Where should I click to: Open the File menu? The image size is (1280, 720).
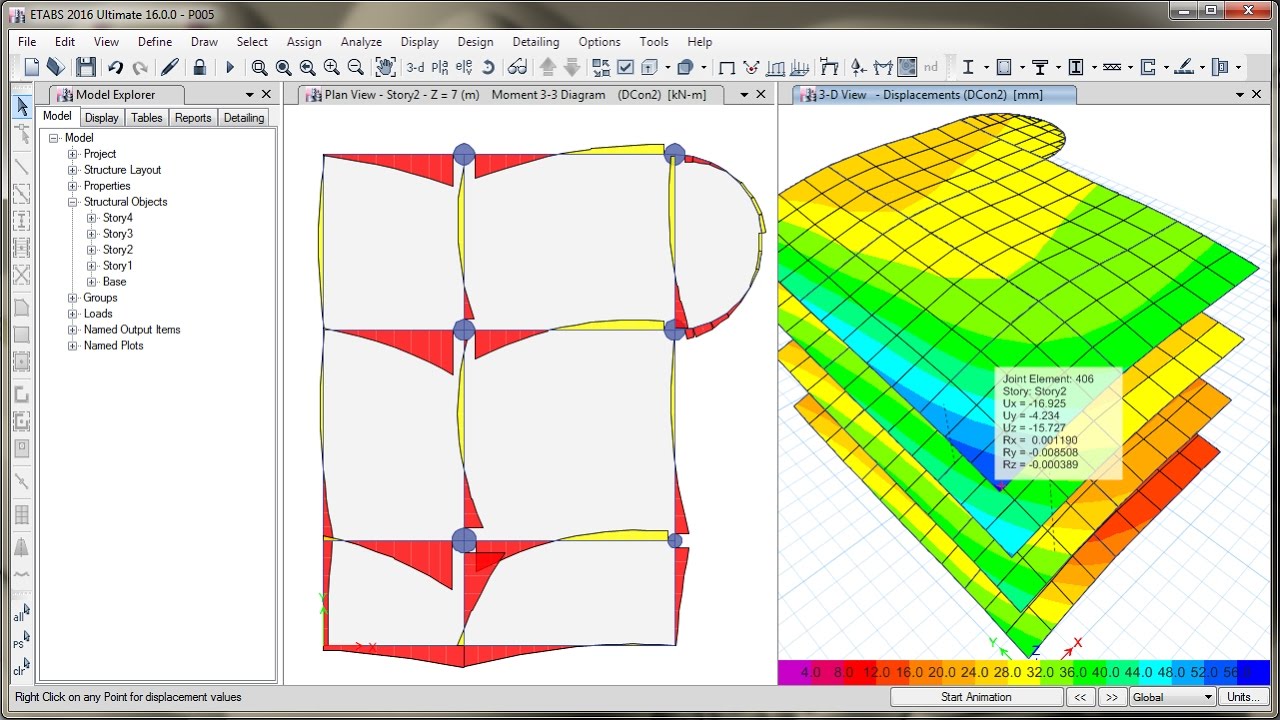(27, 42)
